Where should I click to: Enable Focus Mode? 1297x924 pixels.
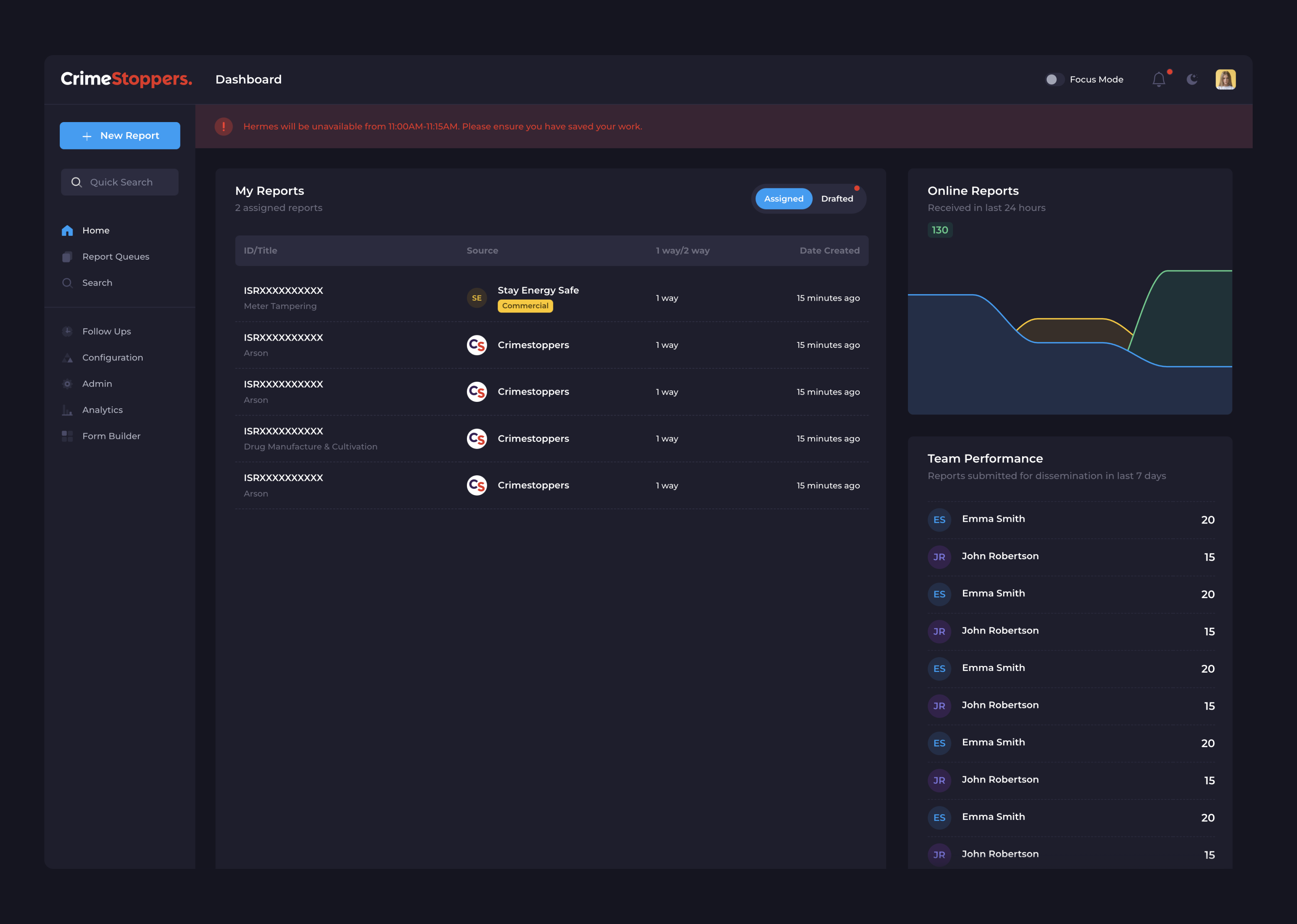1056,80
